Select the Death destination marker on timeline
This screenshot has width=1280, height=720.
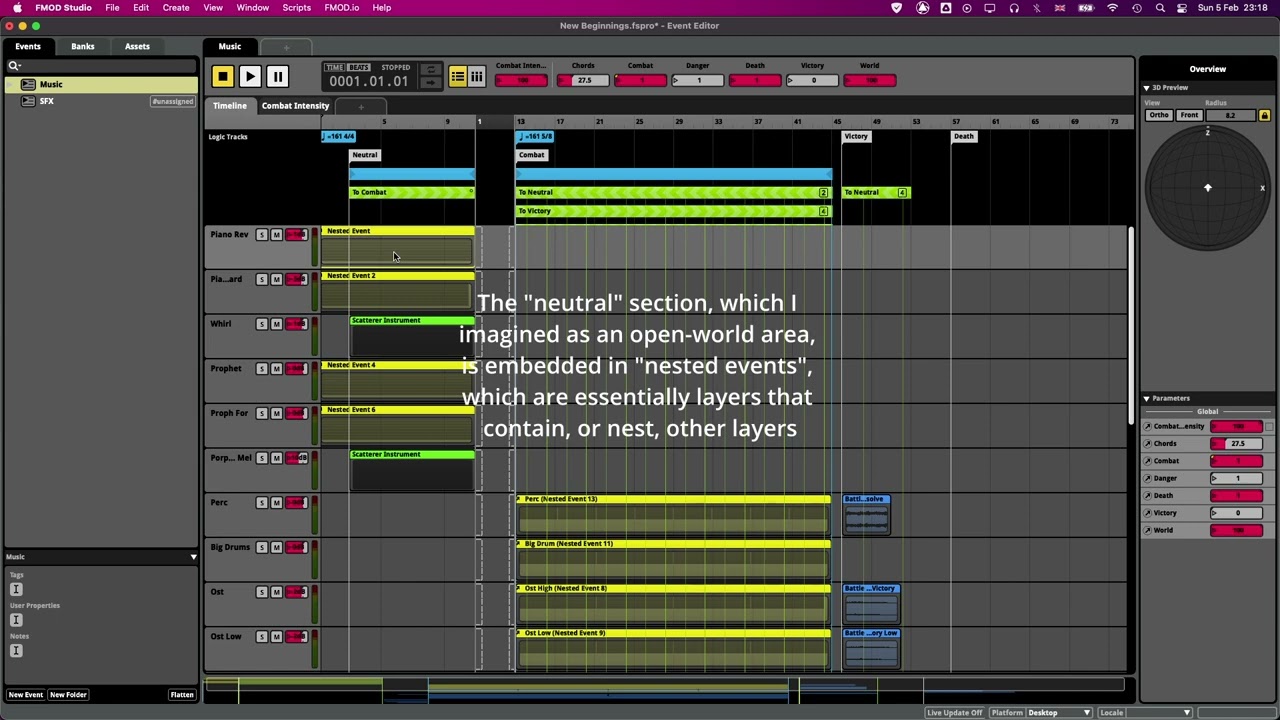(963, 137)
